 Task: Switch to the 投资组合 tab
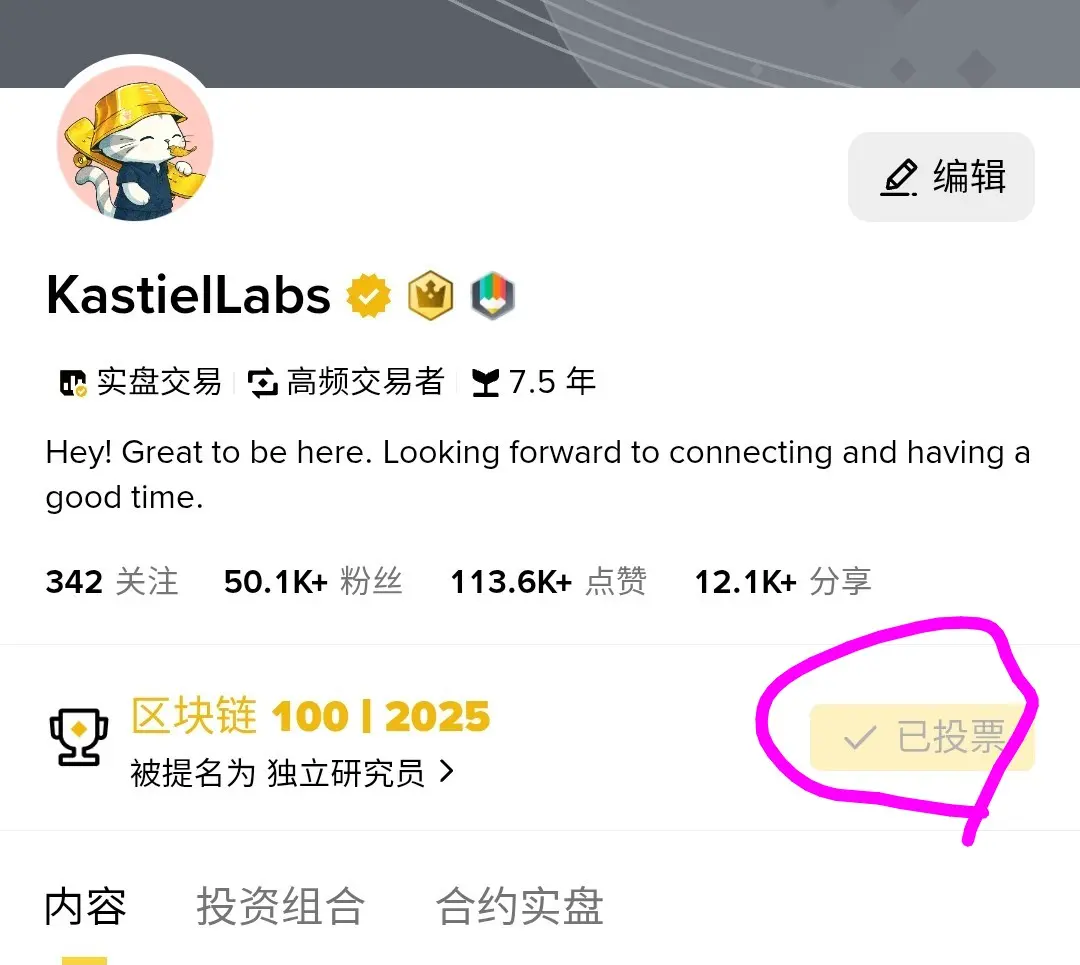(x=280, y=906)
